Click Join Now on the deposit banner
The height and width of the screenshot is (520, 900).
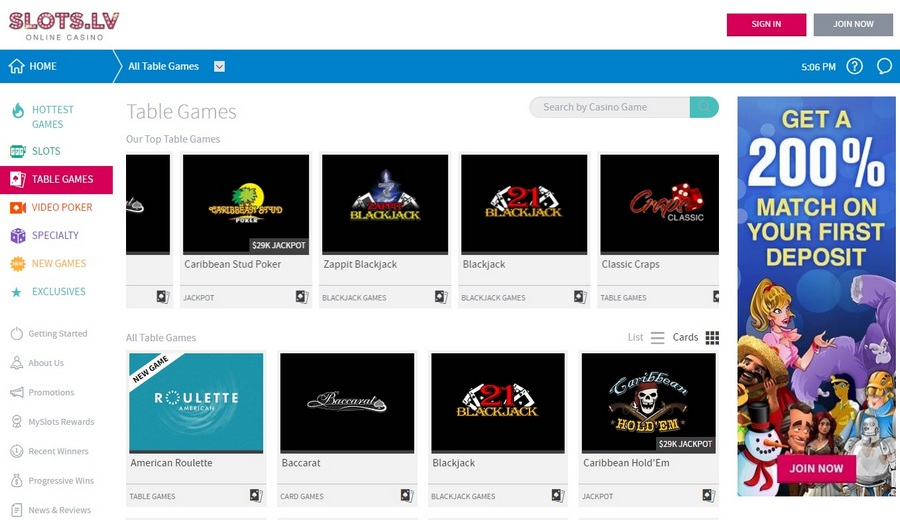click(816, 468)
